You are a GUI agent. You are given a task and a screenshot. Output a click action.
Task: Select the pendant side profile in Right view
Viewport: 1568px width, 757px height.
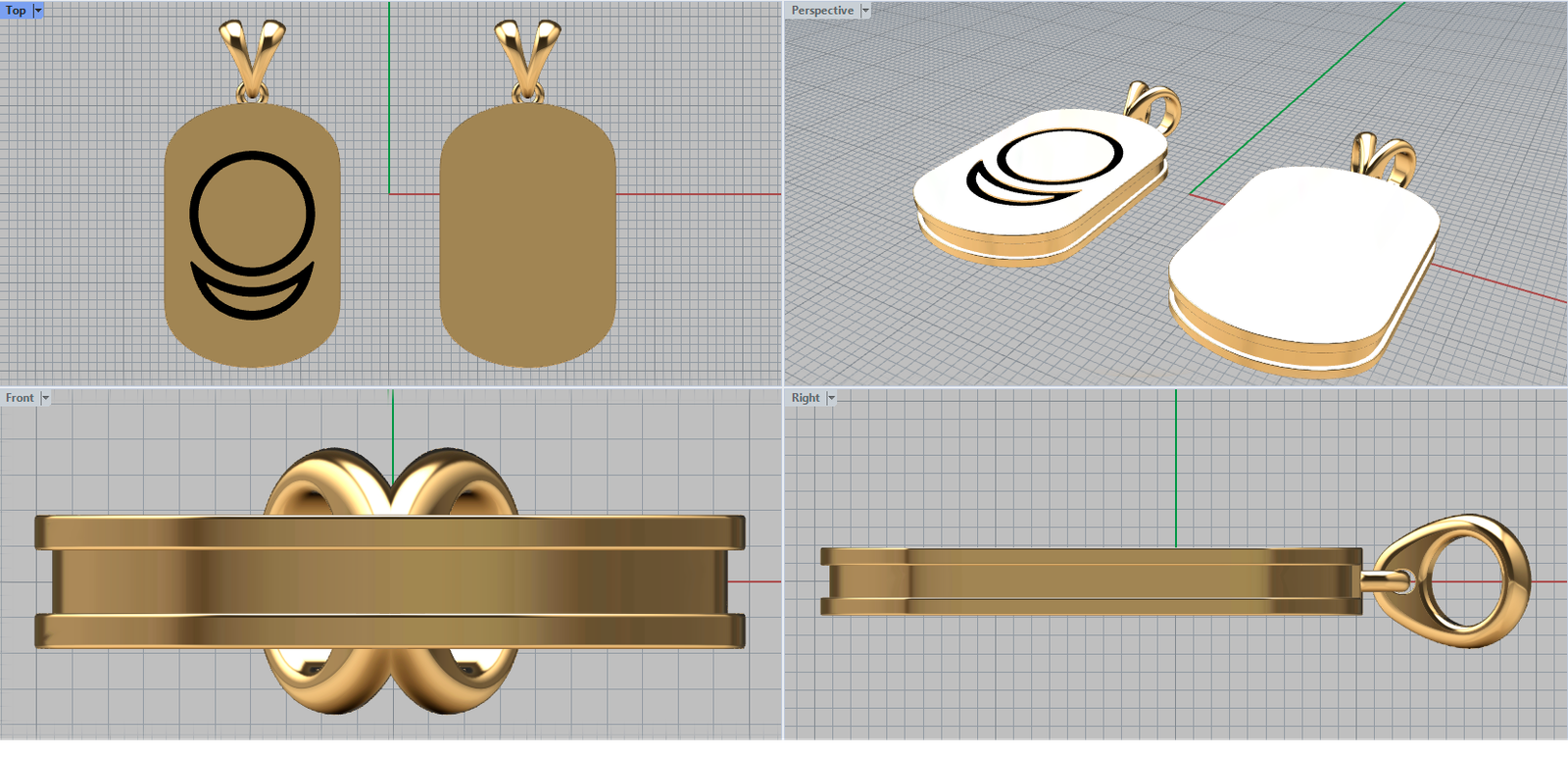[x=1088, y=581]
